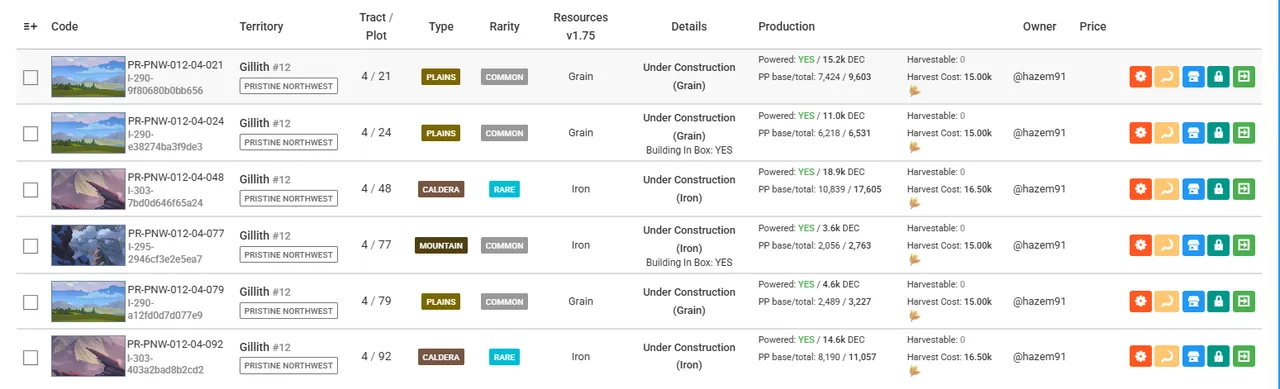Click the green arrow-in-box icon in the 4 / 24 row
The width and height of the screenshot is (1280, 389).
tap(1244, 132)
